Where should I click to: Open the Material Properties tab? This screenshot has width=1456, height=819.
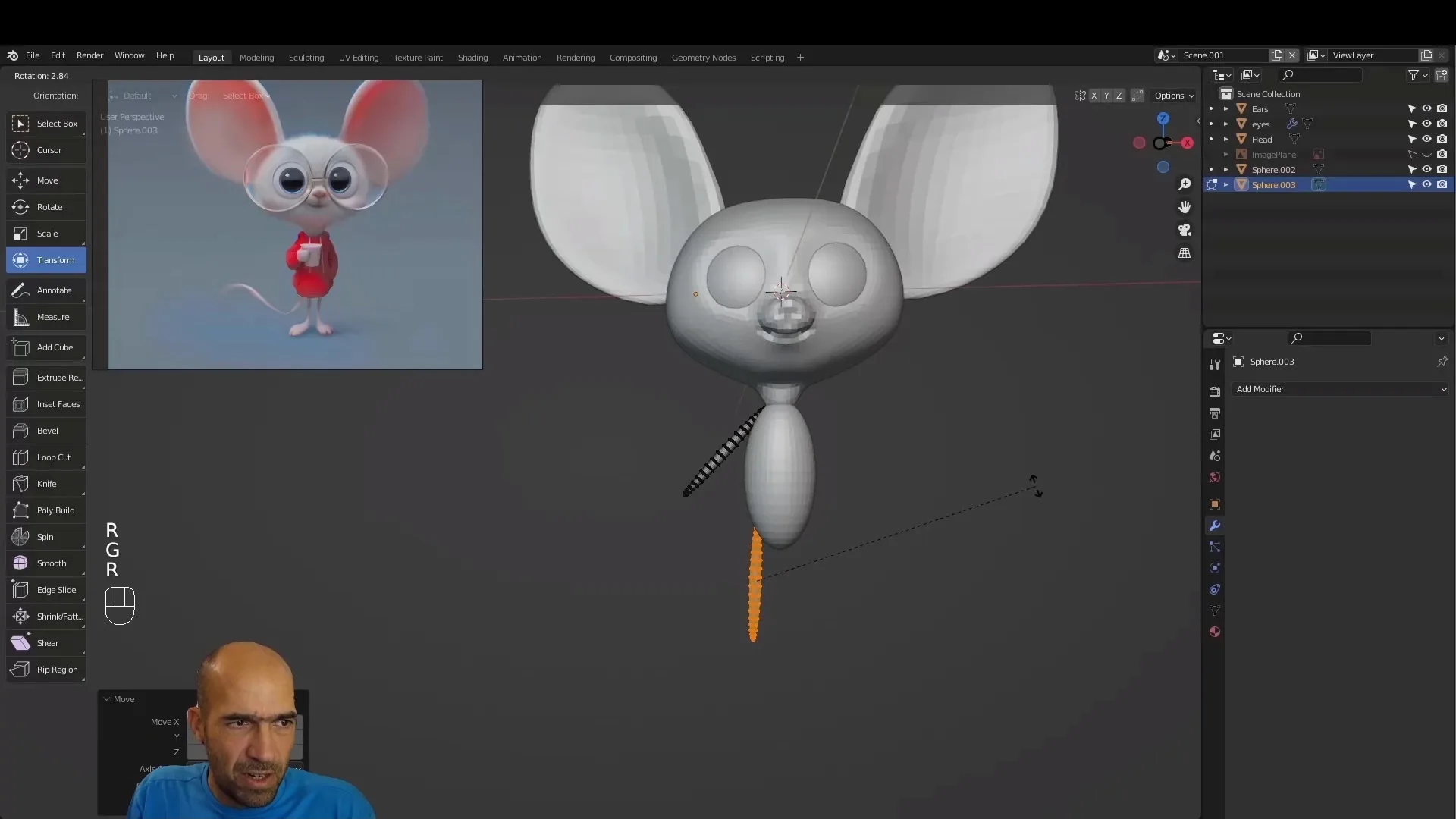click(x=1215, y=632)
